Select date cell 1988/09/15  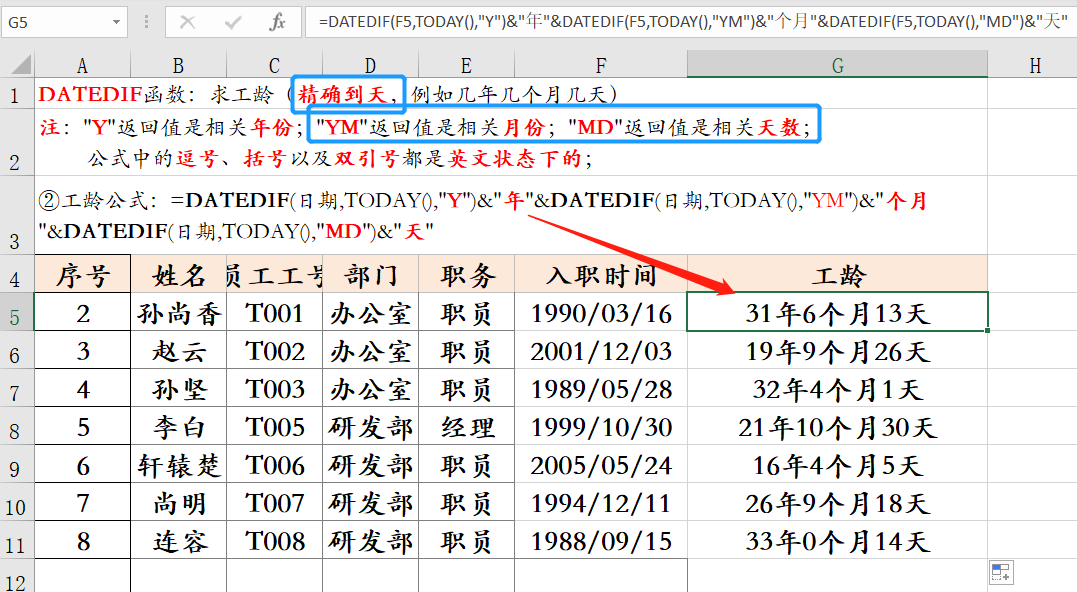[601, 540]
